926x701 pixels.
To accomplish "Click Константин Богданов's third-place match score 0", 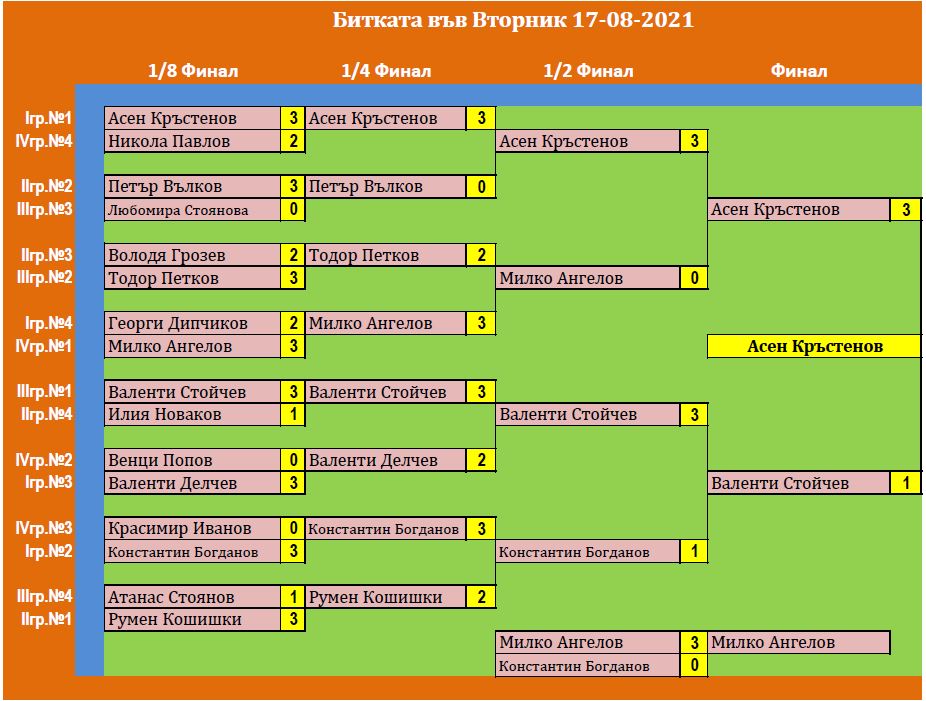I will [x=694, y=666].
